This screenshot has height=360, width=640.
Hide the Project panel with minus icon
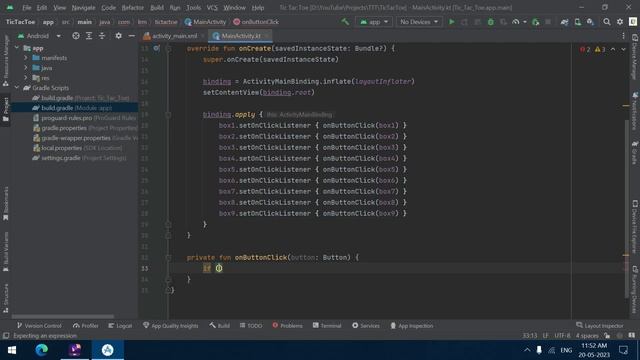[131, 36]
